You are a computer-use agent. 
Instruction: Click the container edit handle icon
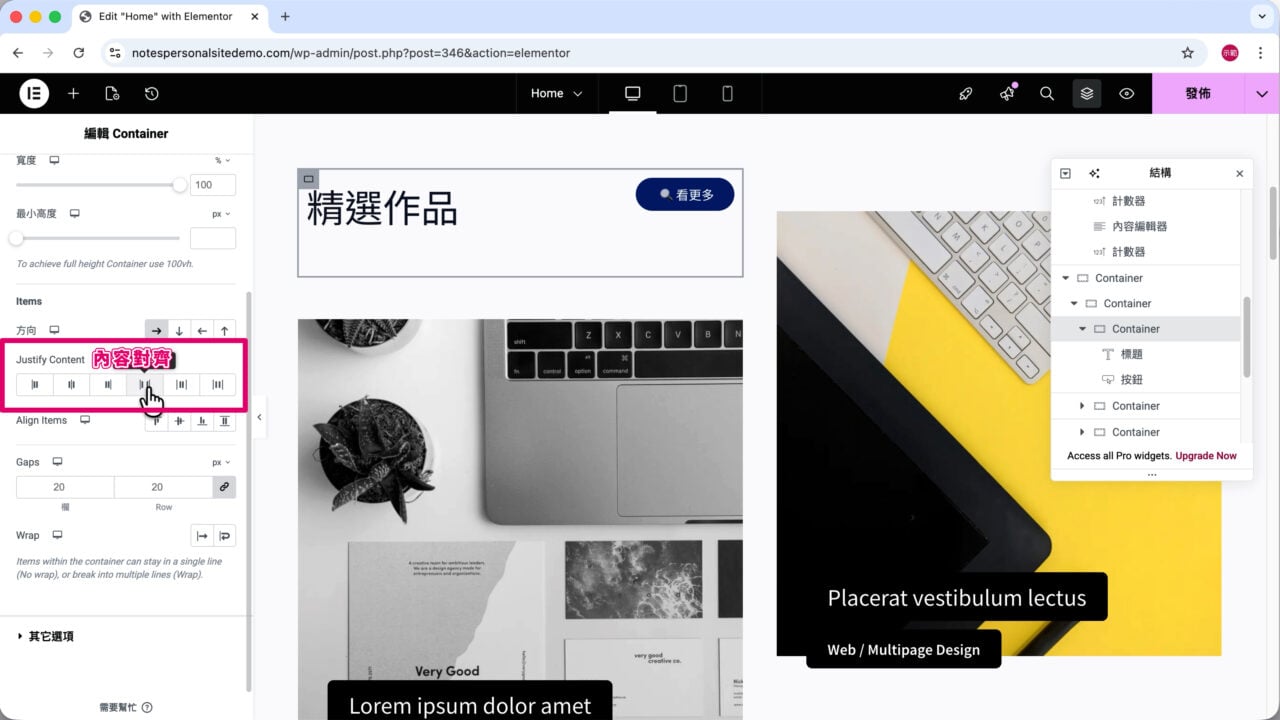tap(308, 179)
